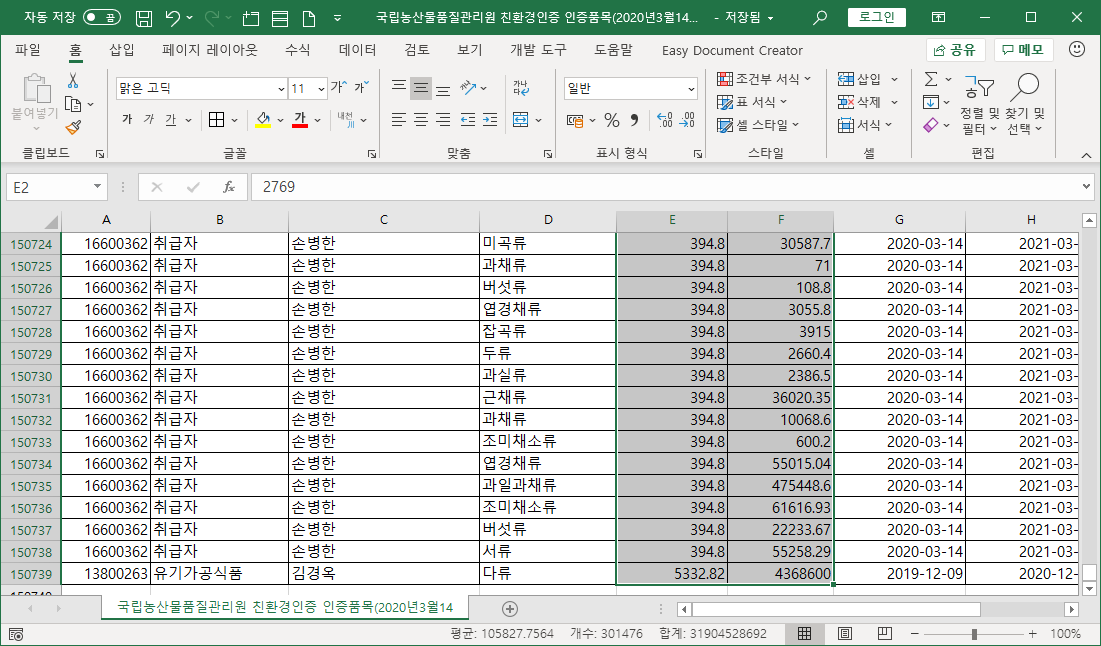Click the Borders grid icon
The image size is (1101, 646).
click(217, 120)
